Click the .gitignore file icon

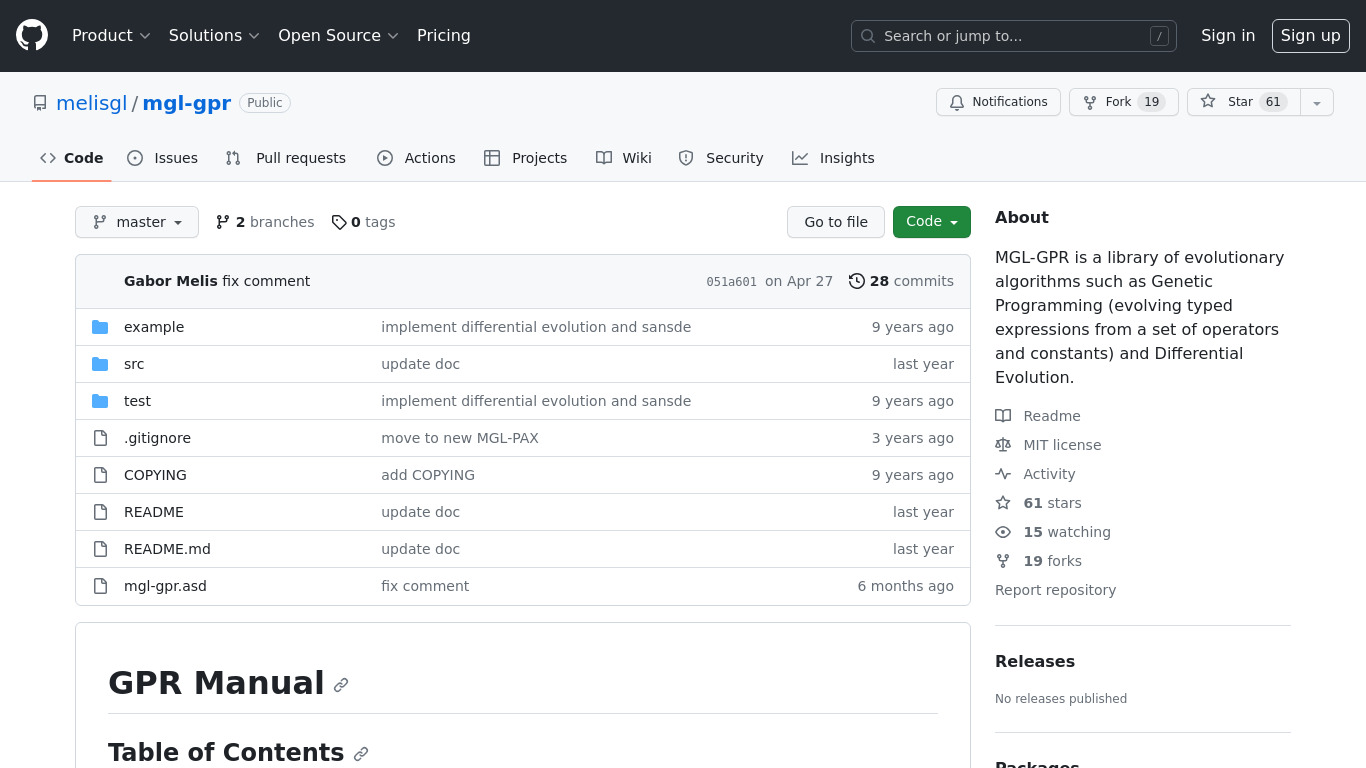100,438
